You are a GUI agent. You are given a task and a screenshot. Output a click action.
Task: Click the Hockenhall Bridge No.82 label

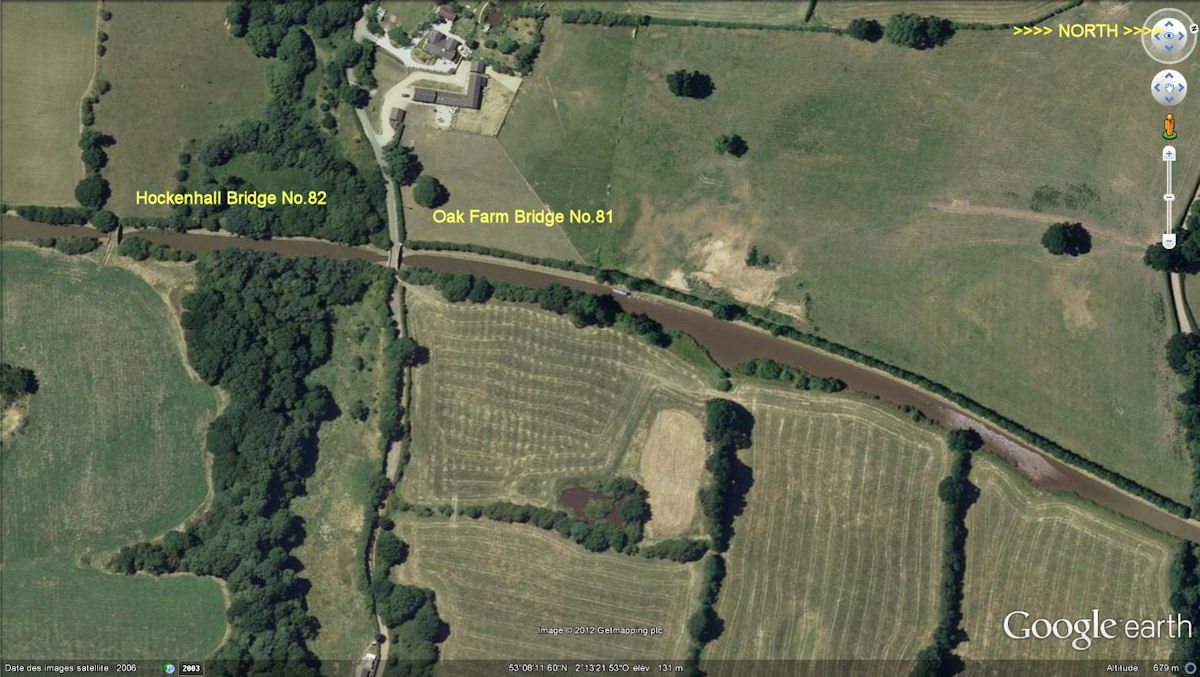pos(231,198)
